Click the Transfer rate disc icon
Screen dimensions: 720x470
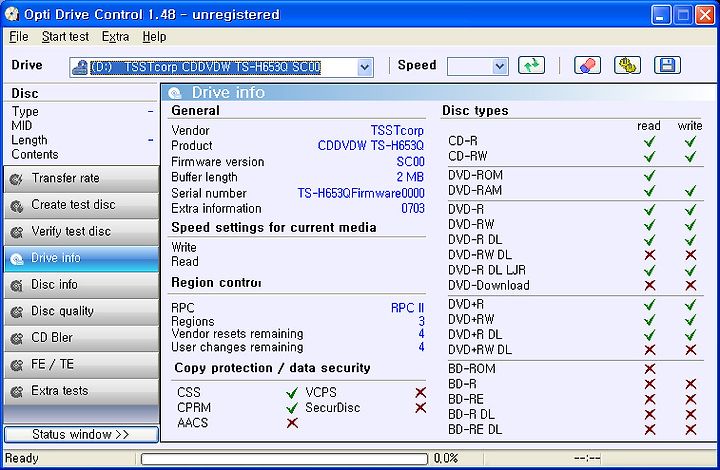[x=17, y=179]
